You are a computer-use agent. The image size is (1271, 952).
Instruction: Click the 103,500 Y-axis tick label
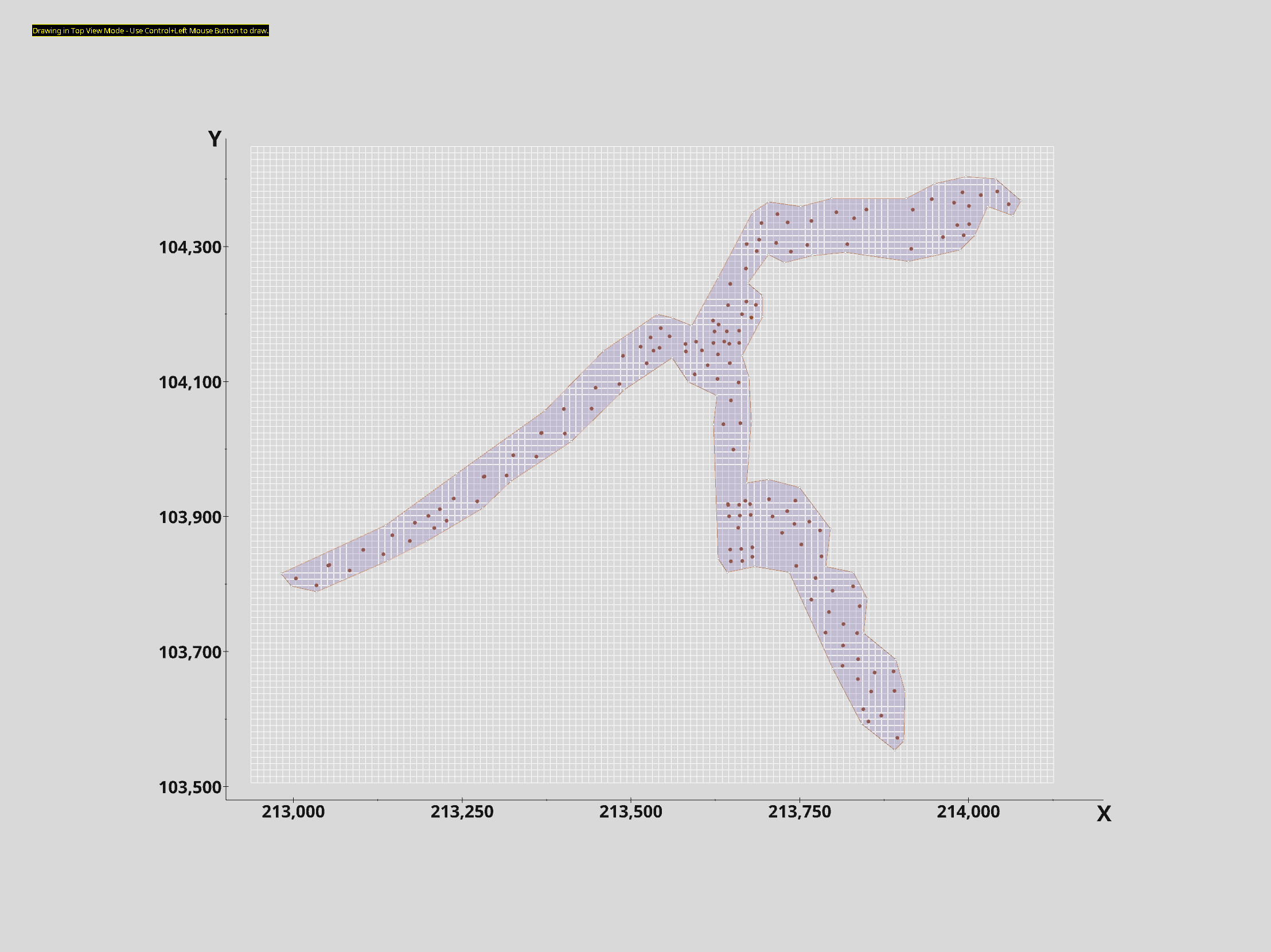190,787
